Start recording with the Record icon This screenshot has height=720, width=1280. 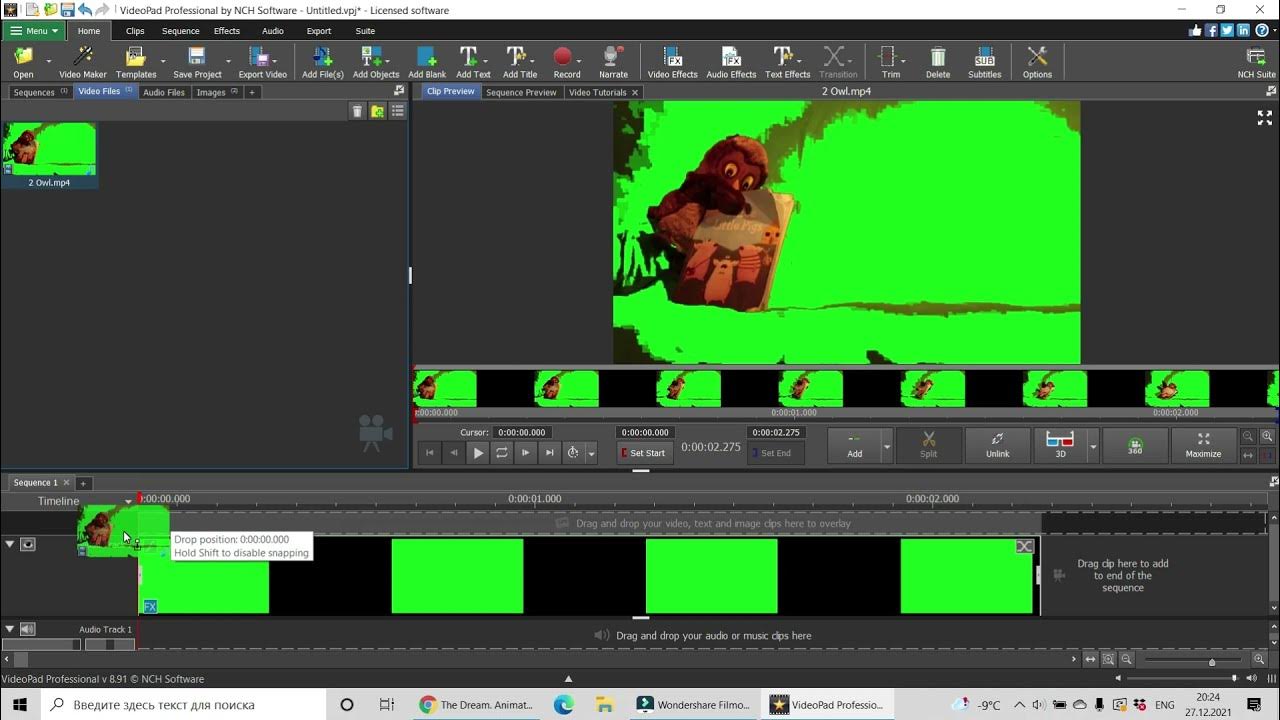[x=566, y=62]
